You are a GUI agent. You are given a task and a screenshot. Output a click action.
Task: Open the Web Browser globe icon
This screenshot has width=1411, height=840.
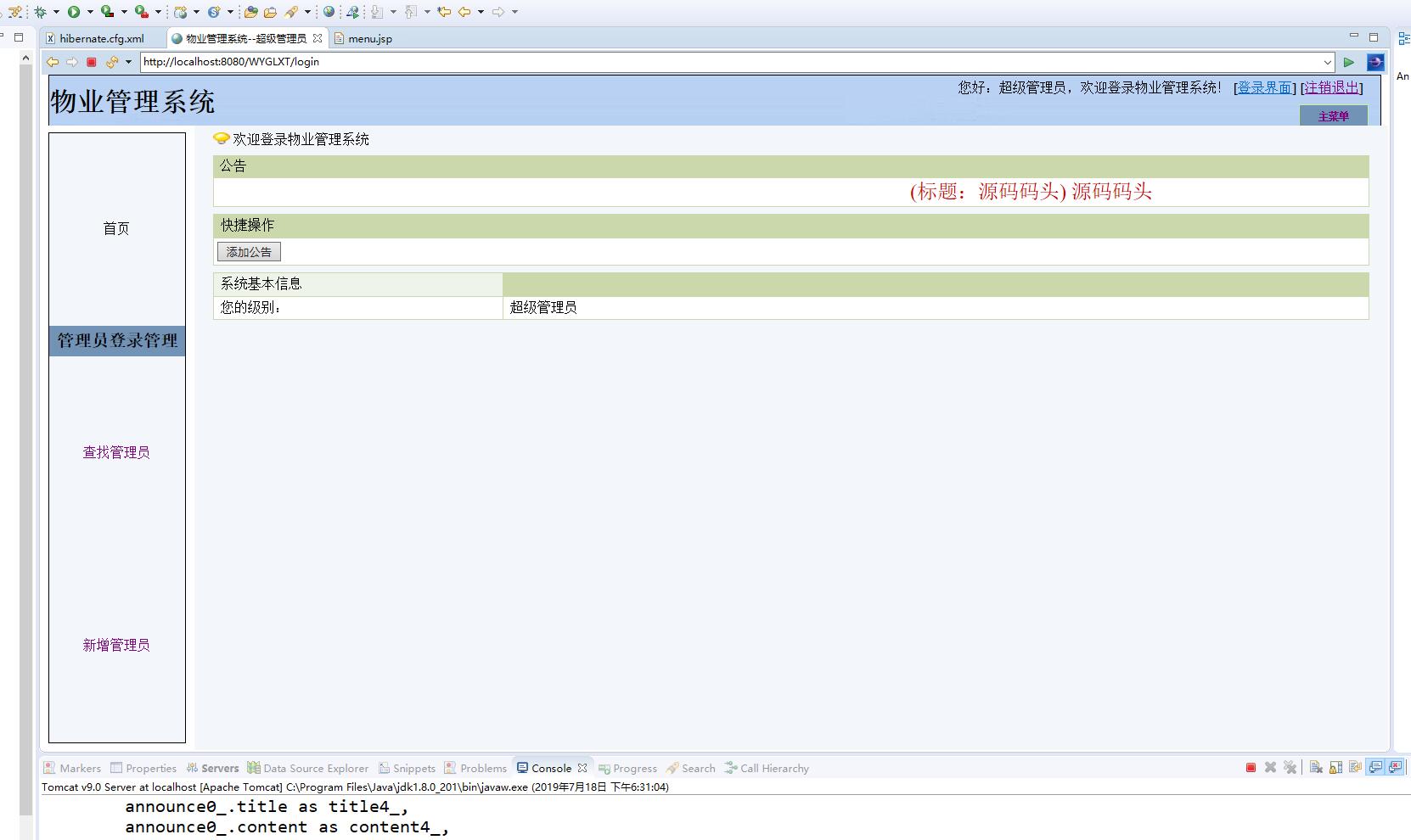point(329,12)
